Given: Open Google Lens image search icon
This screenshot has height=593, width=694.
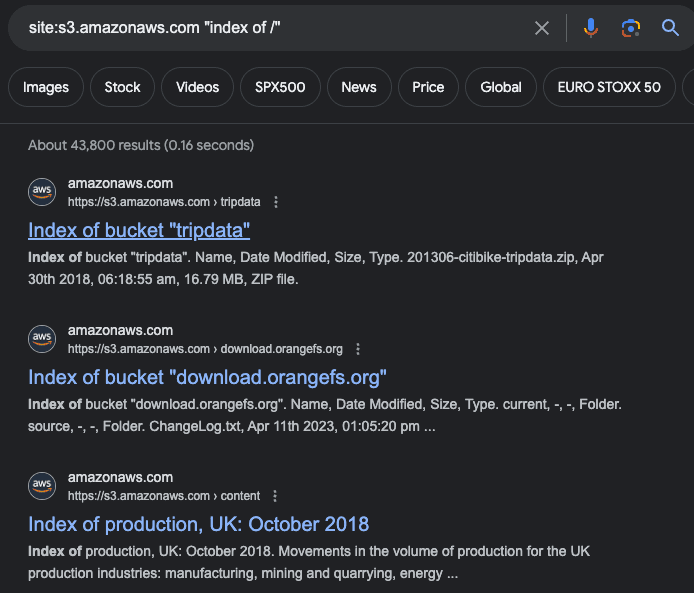Looking at the screenshot, I should [630, 28].
